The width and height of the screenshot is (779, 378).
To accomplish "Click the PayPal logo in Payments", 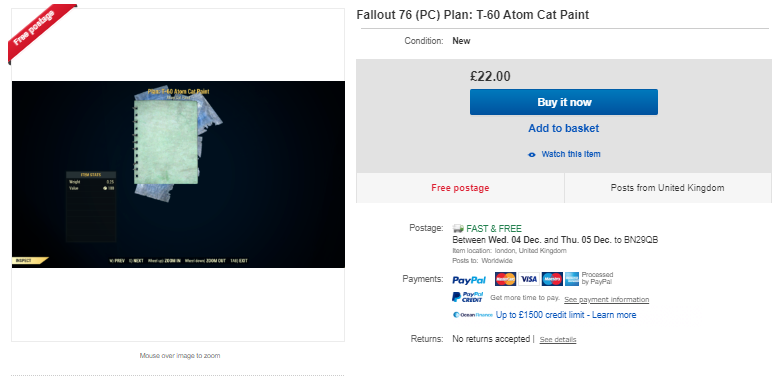I will 469,280.
